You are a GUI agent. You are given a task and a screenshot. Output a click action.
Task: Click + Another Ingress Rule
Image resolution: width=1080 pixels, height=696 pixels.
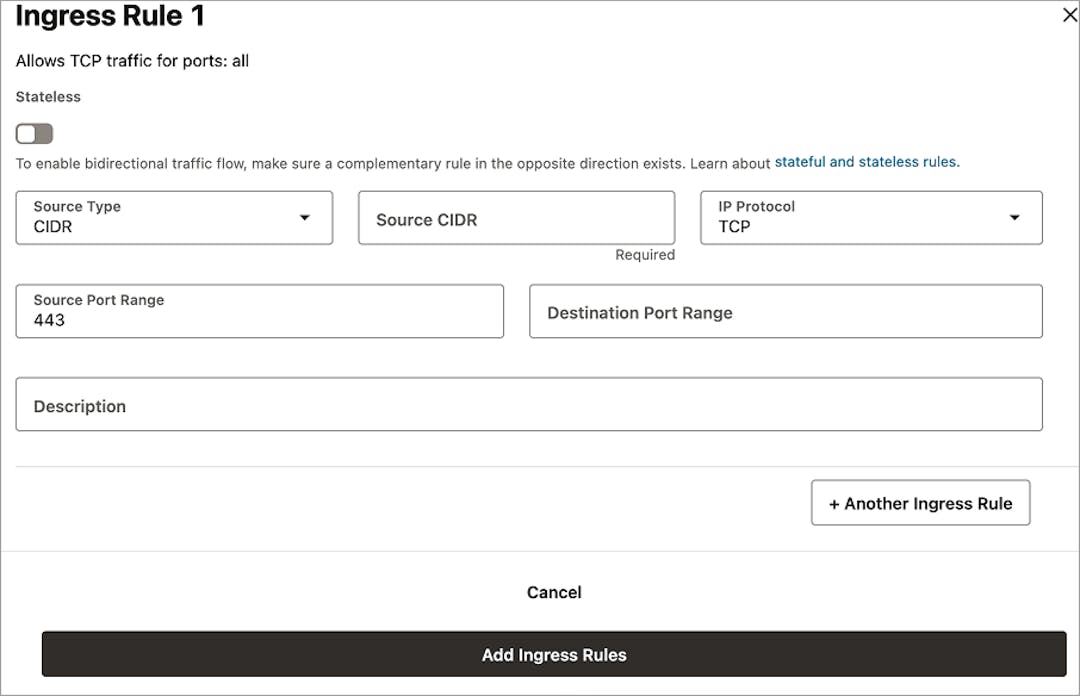[x=920, y=503]
